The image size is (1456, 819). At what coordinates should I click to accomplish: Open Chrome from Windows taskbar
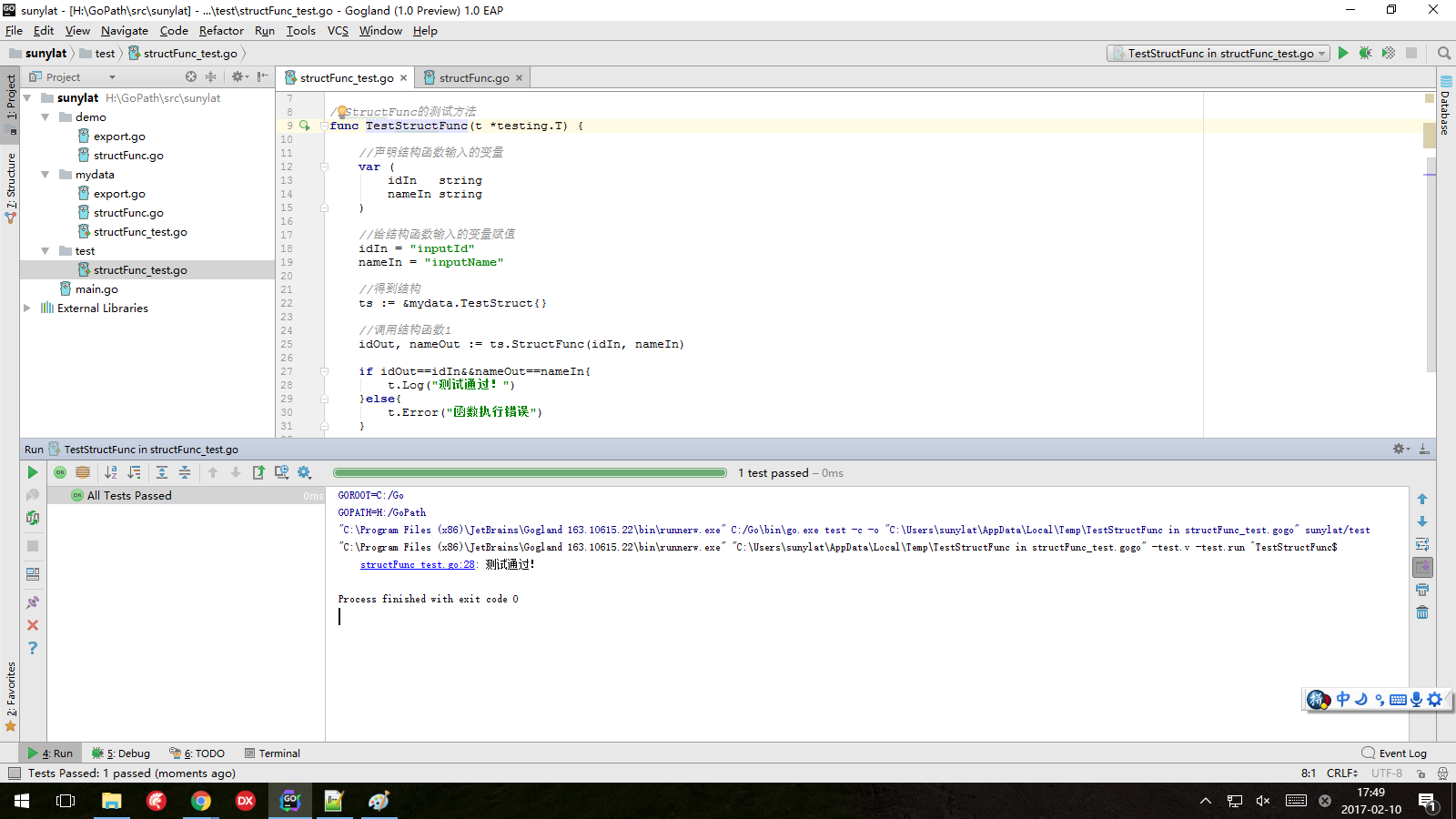[200, 801]
